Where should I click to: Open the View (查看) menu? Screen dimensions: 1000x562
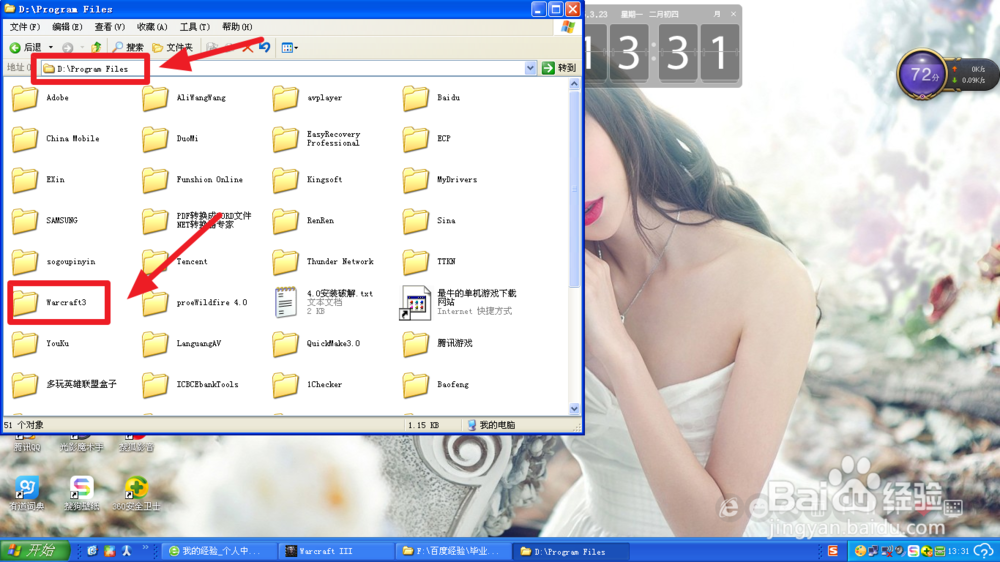click(110, 27)
